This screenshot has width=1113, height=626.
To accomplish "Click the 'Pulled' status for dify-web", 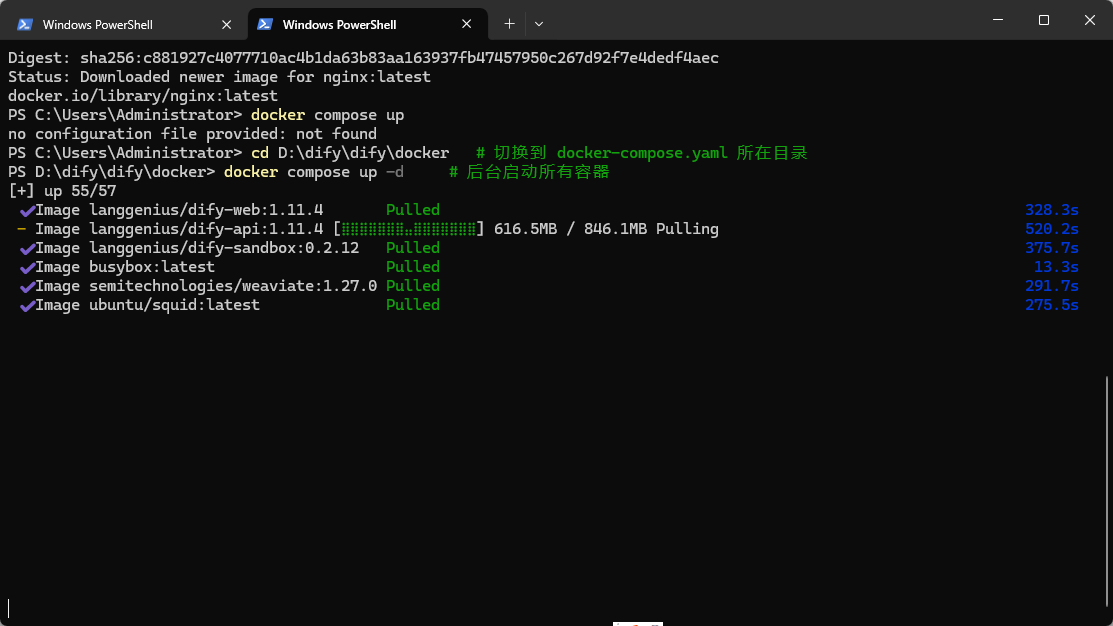I will 413,209.
